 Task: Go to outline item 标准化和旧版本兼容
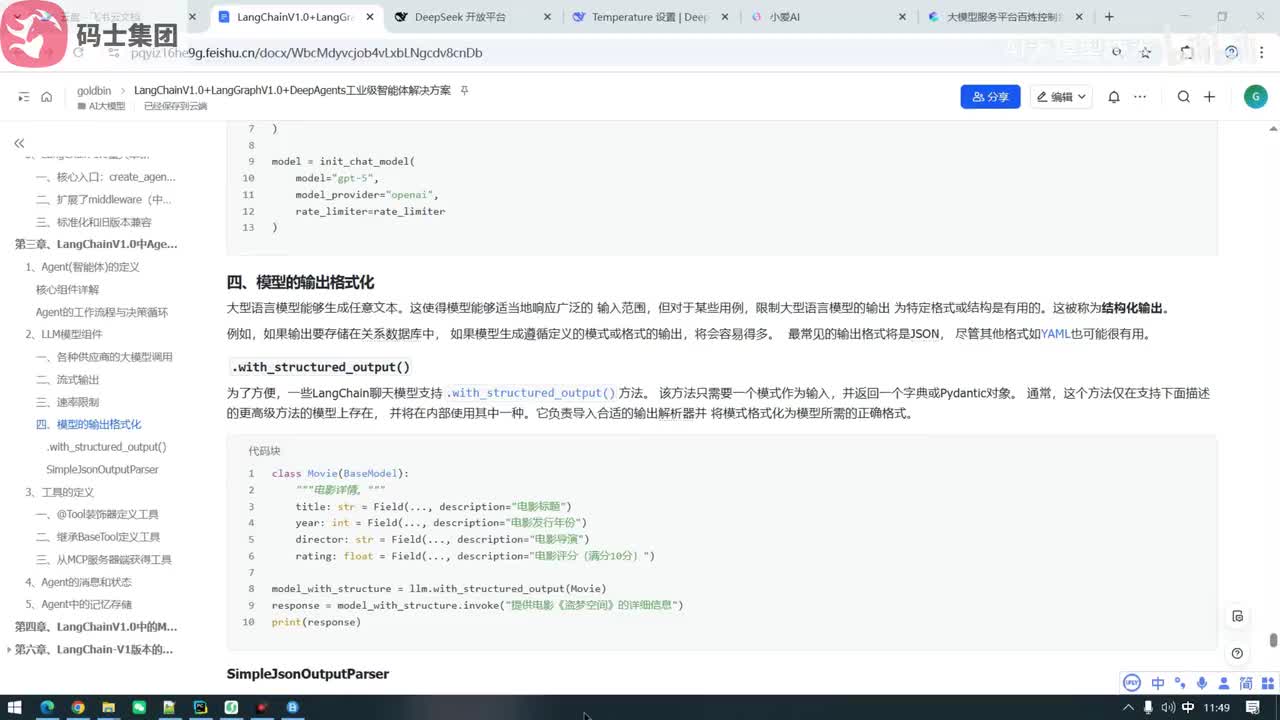[x=94, y=222]
